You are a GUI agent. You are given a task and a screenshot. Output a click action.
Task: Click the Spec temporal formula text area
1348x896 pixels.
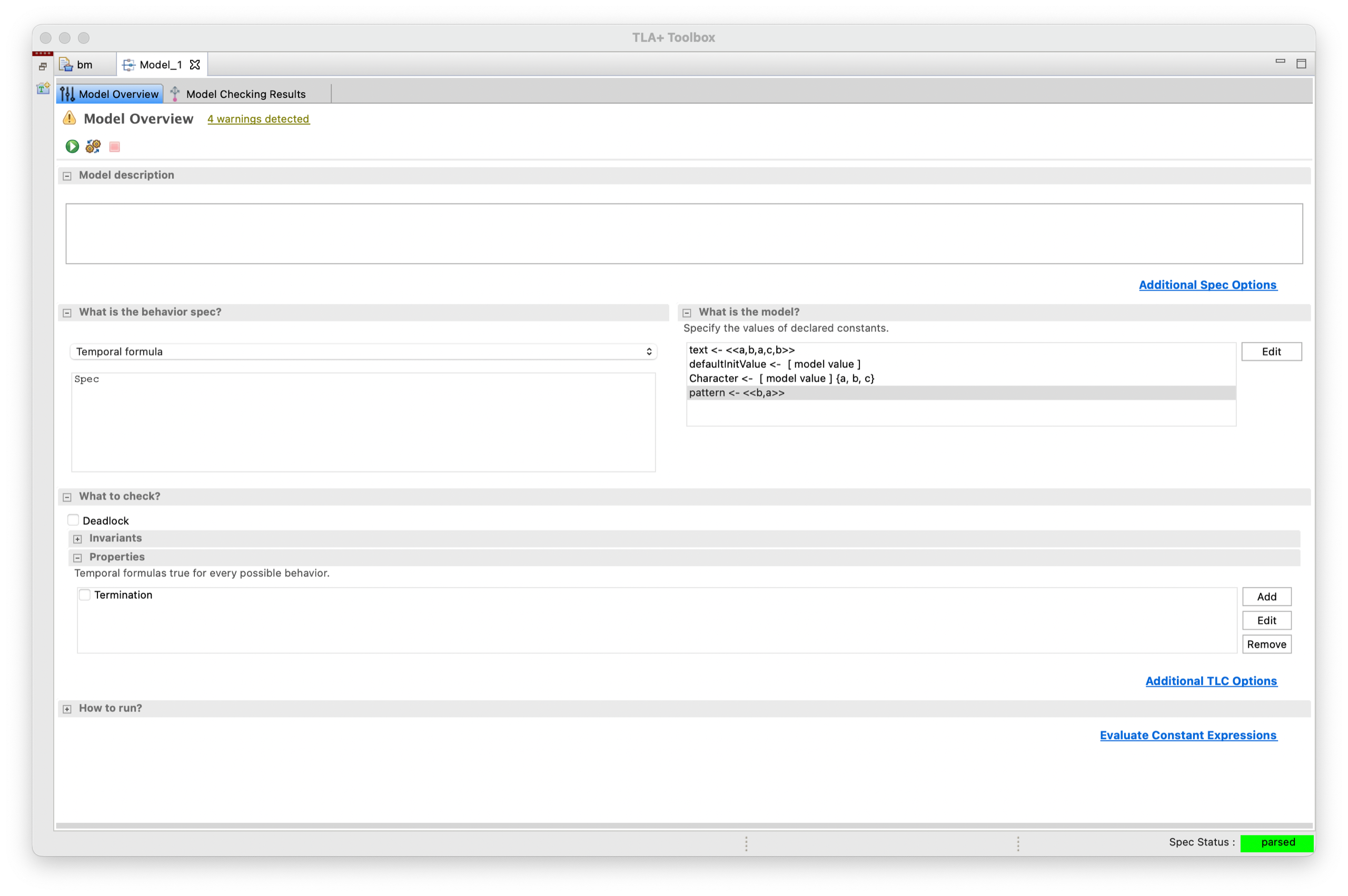tap(363, 422)
